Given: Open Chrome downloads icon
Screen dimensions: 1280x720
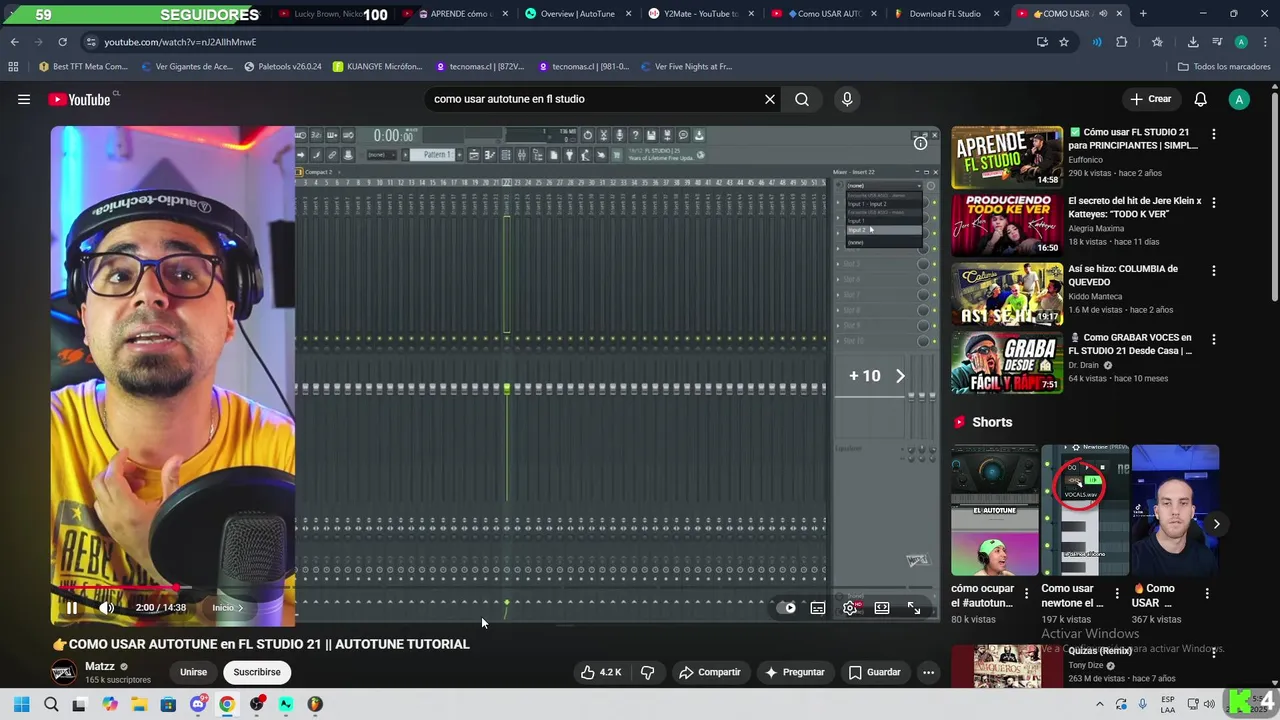Looking at the screenshot, I should click(x=1193, y=42).
